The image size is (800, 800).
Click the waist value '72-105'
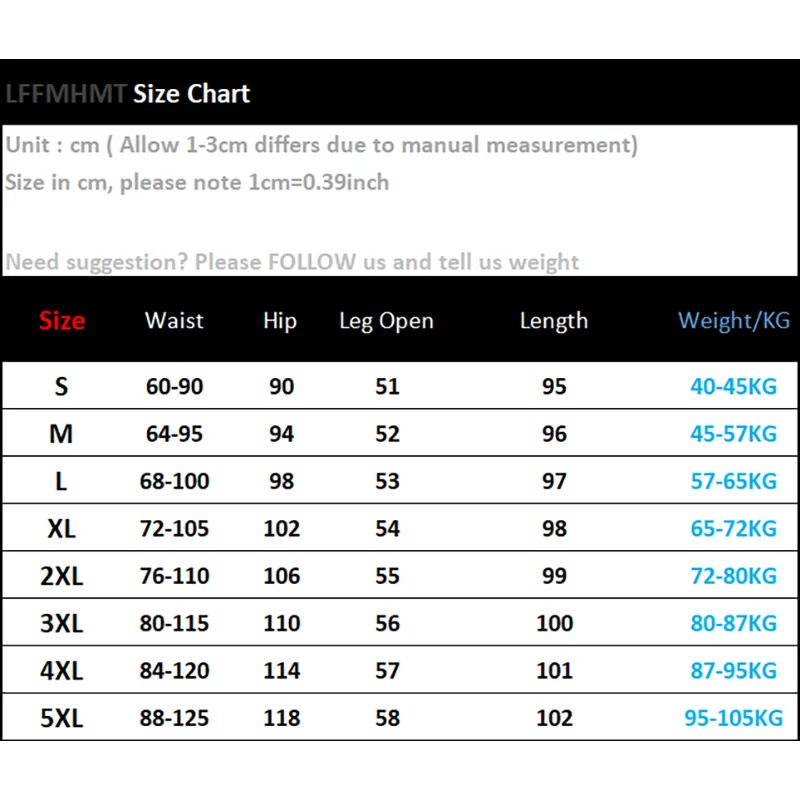(x=175, y=529)
